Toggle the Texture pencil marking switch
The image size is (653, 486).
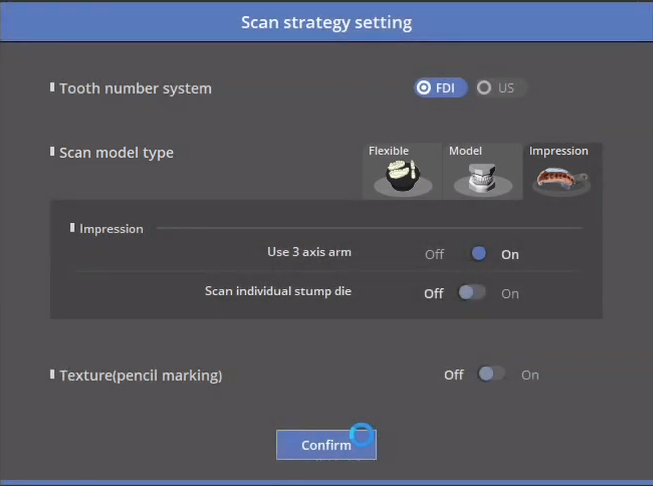tap(492, 374)
